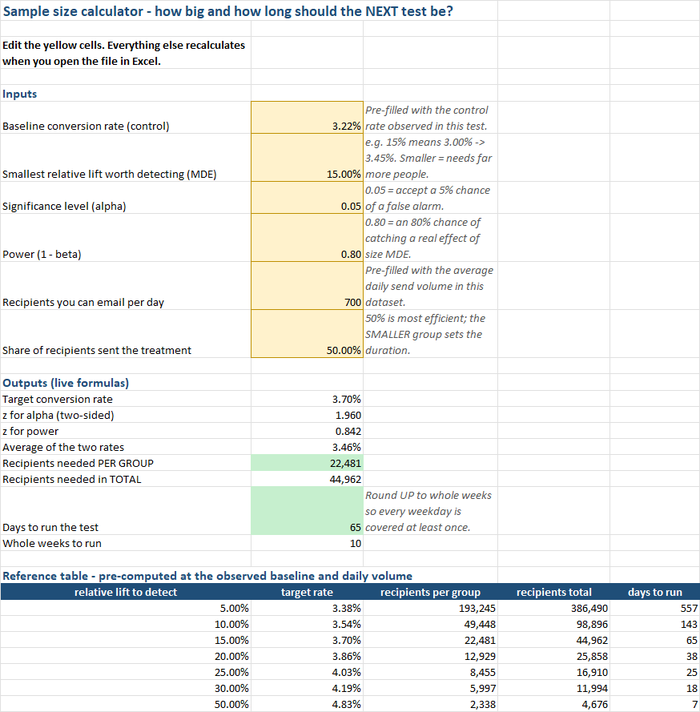This screenshot has height=712, width=700.
Task: Select the 25,858 recipients total cell
Action: pos(554,656)
